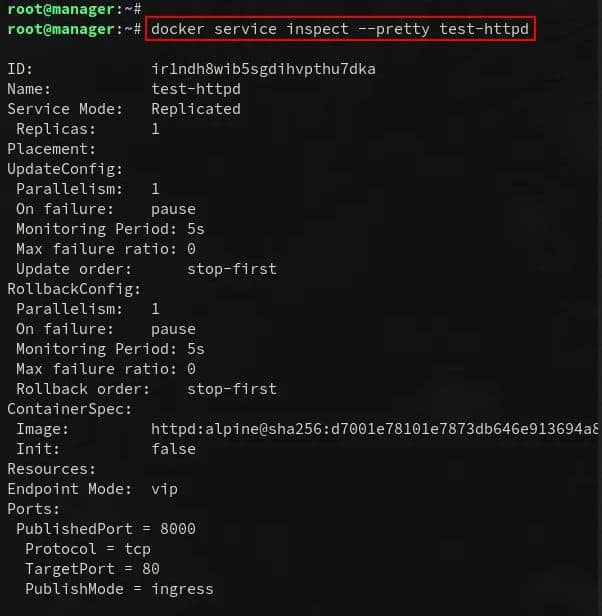The image size is (602, 616).
Task: Select the TargetPort = 80 line
Action: click(92, 569)
